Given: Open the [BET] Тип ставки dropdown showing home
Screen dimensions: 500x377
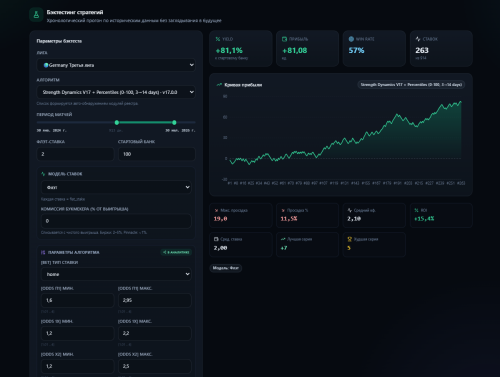Looking at the screenshot, I should point(116,274).
